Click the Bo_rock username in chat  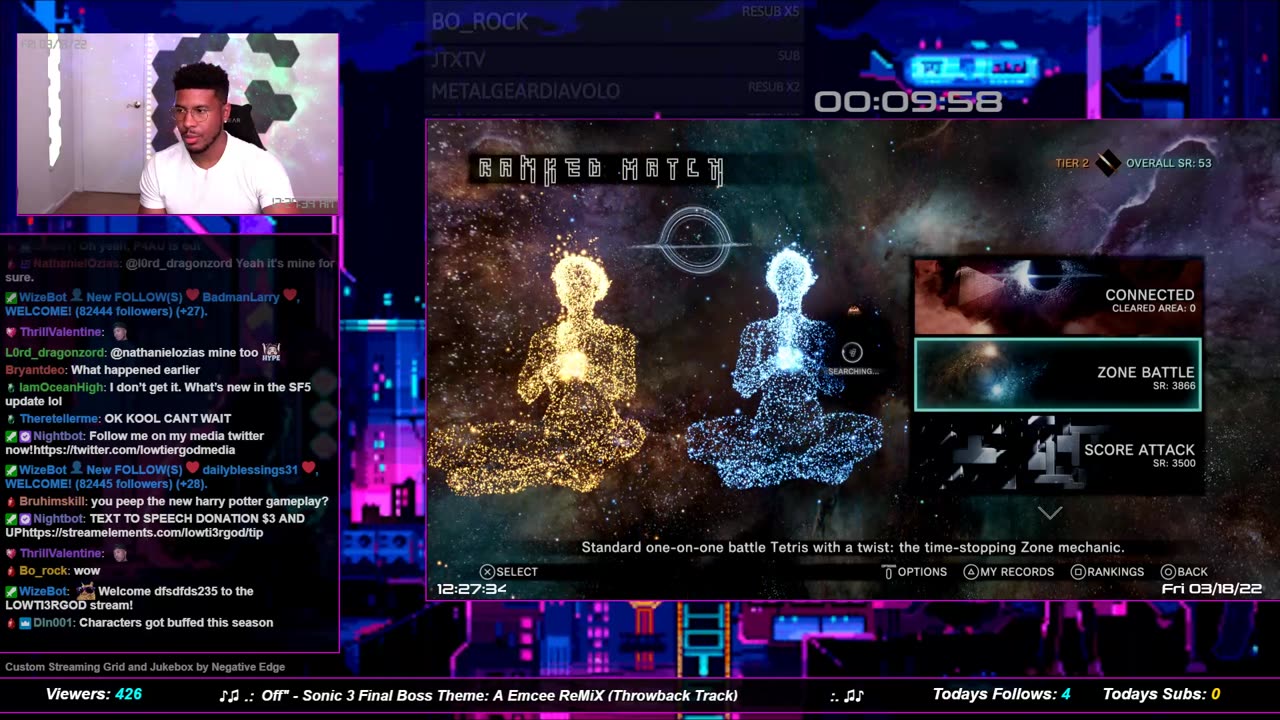coord(44,570)
